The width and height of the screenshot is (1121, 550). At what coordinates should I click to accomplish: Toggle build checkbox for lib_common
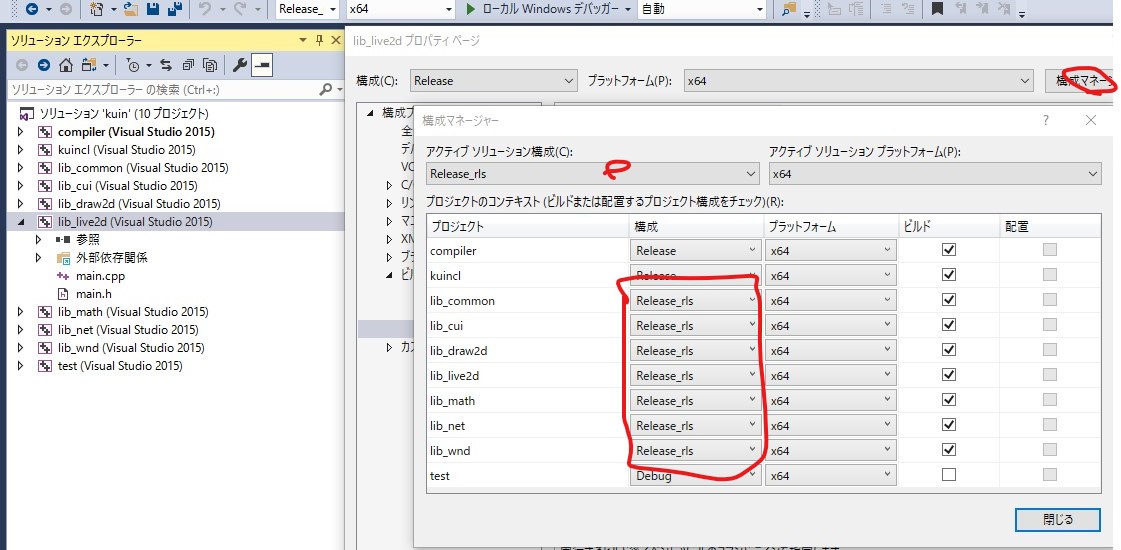[949, 300]
